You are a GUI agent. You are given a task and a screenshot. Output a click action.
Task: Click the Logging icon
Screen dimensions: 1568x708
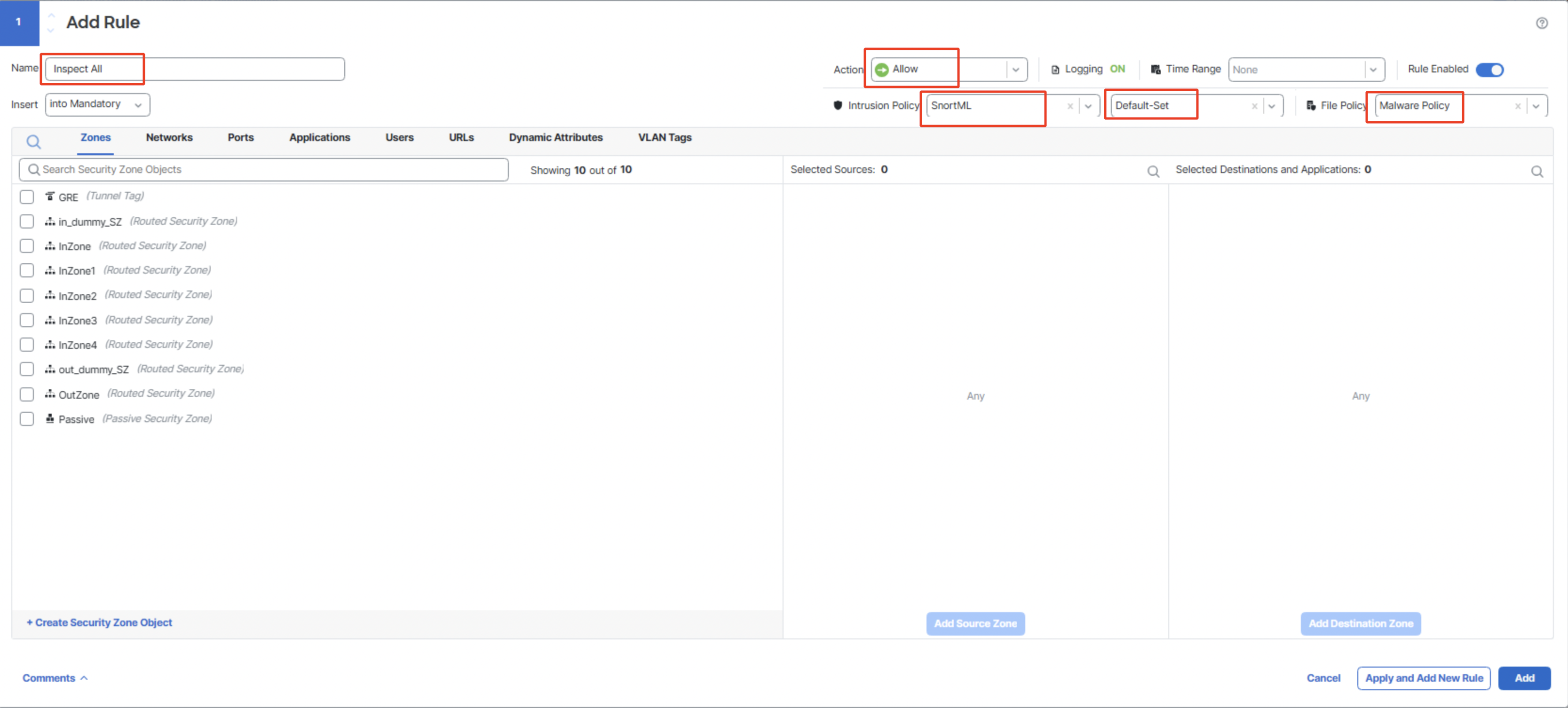coord(1055,69)
